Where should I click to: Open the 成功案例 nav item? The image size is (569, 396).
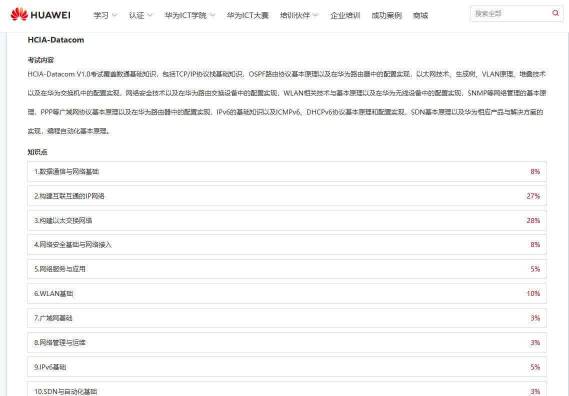386,15
